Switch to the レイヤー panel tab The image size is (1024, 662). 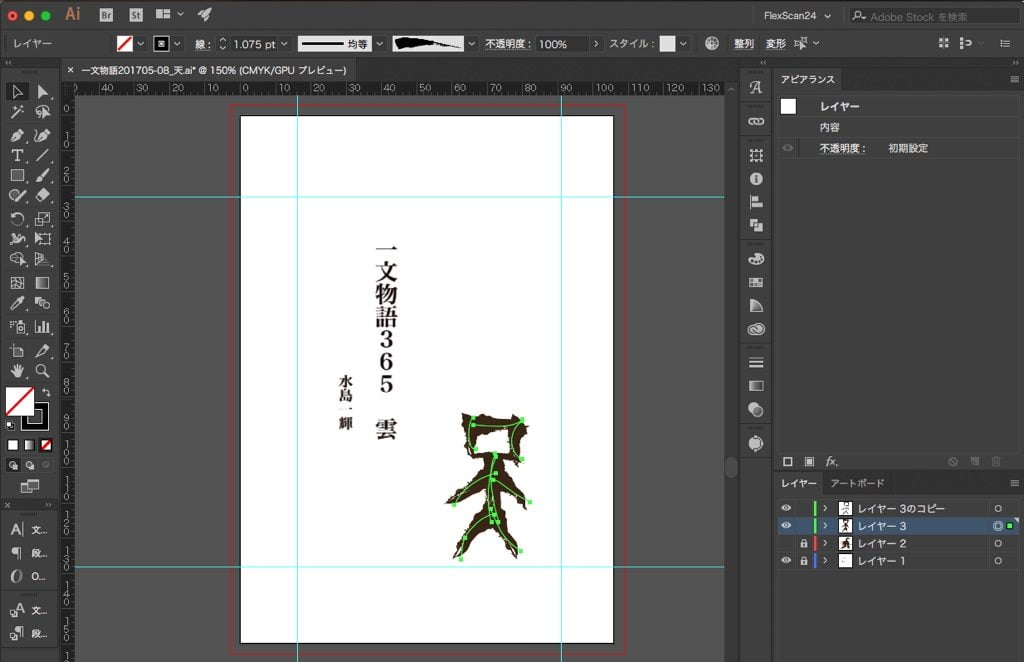point(799,483)
